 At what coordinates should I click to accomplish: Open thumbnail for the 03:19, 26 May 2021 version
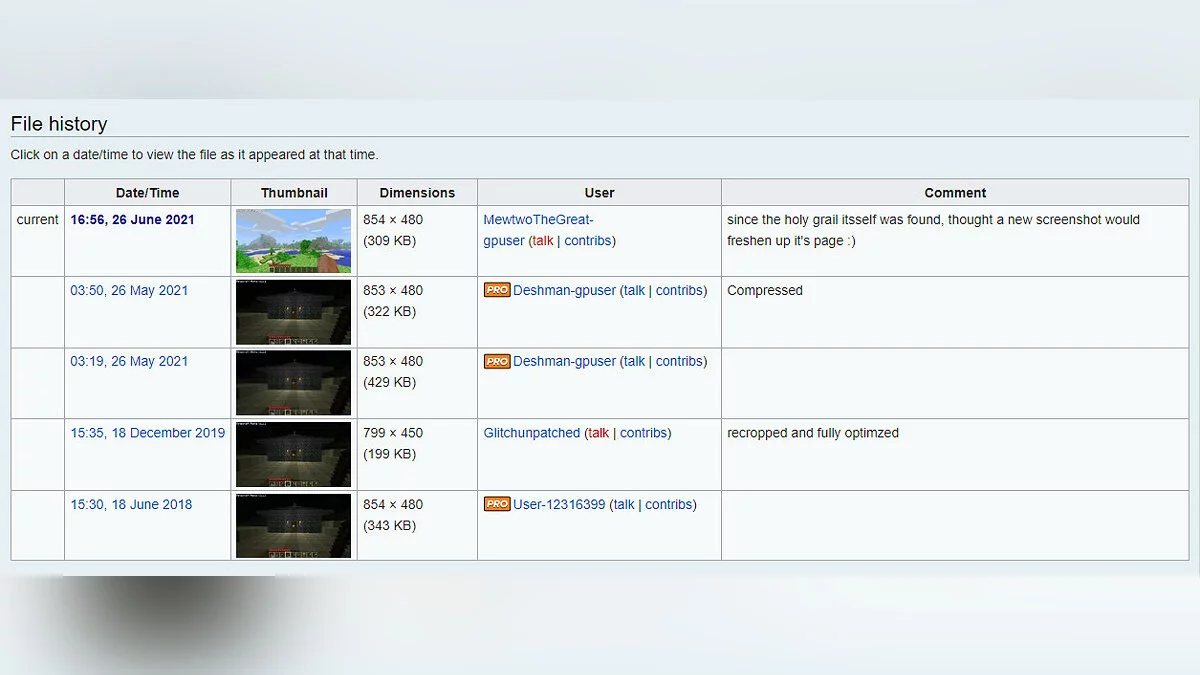293,383
